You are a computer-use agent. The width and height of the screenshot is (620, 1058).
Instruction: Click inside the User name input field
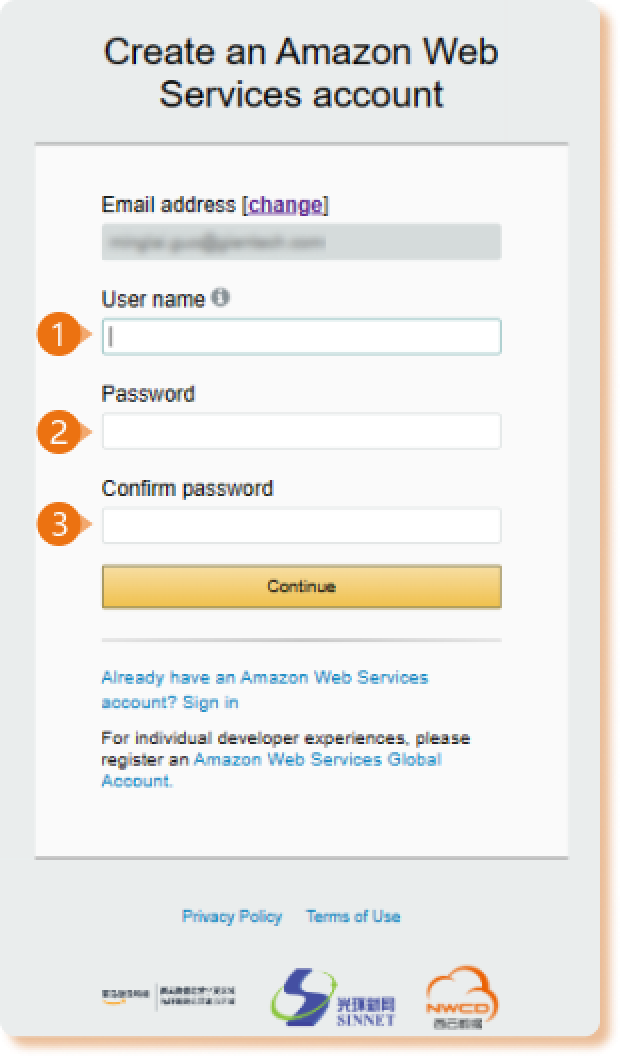(300, 337)
